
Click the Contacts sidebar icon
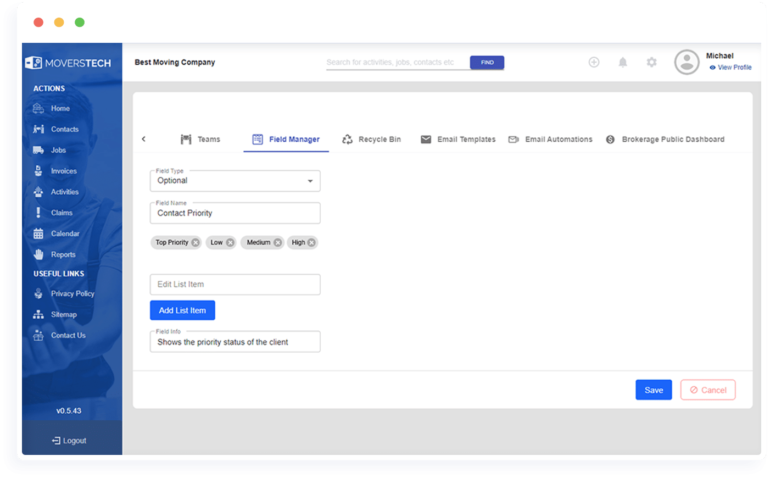[38, 129]
